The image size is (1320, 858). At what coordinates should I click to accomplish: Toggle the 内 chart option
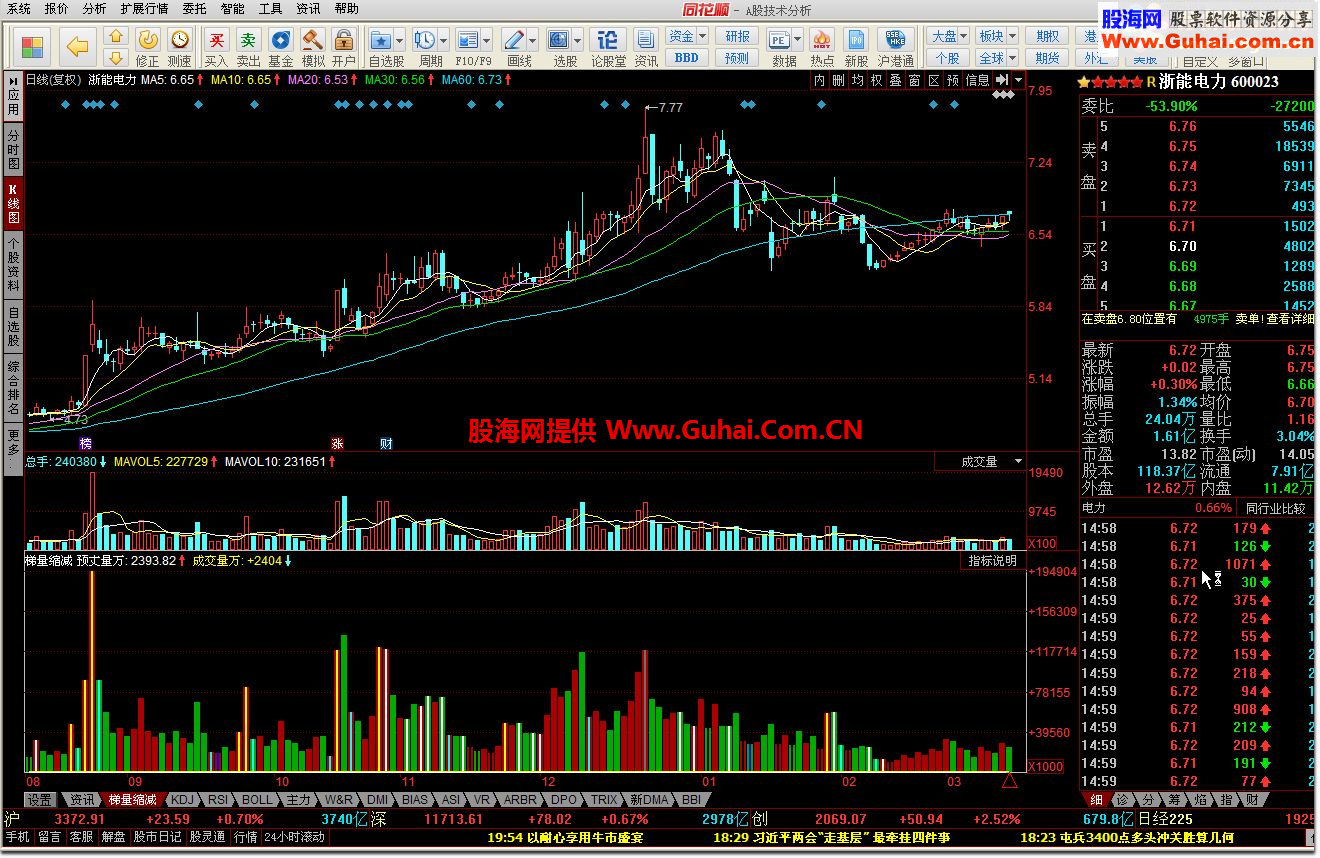(x=820, y=80)
